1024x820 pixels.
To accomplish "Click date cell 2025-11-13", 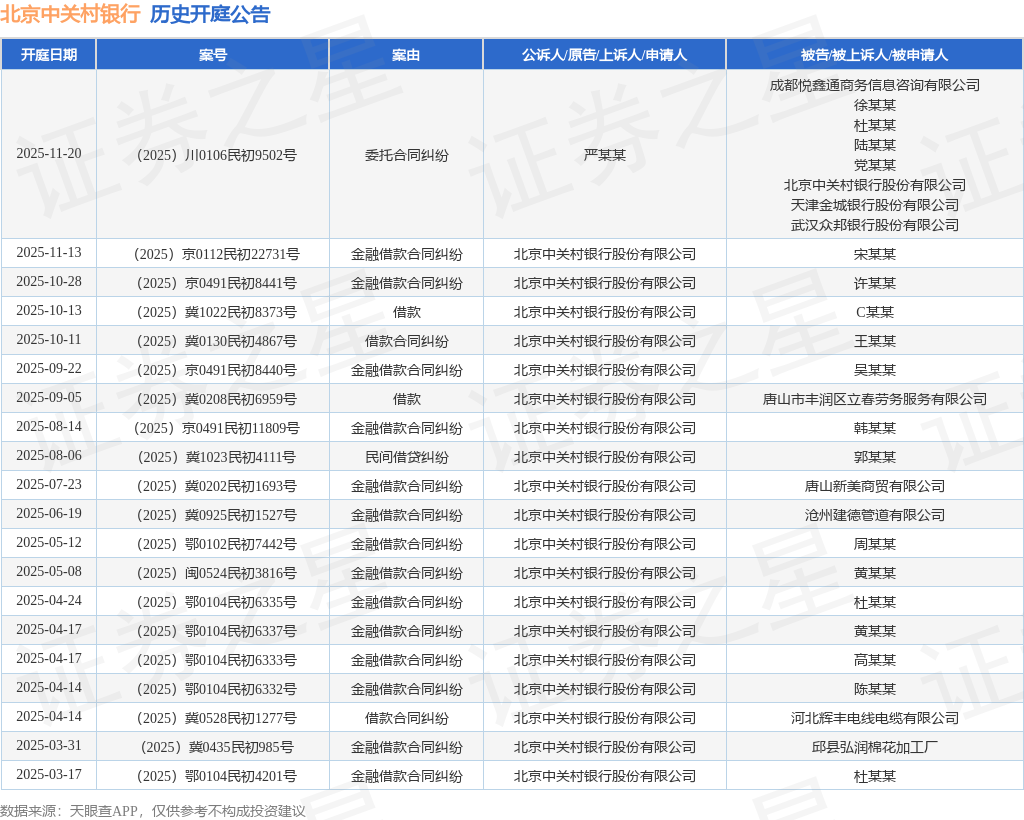I will pos(49,253).
